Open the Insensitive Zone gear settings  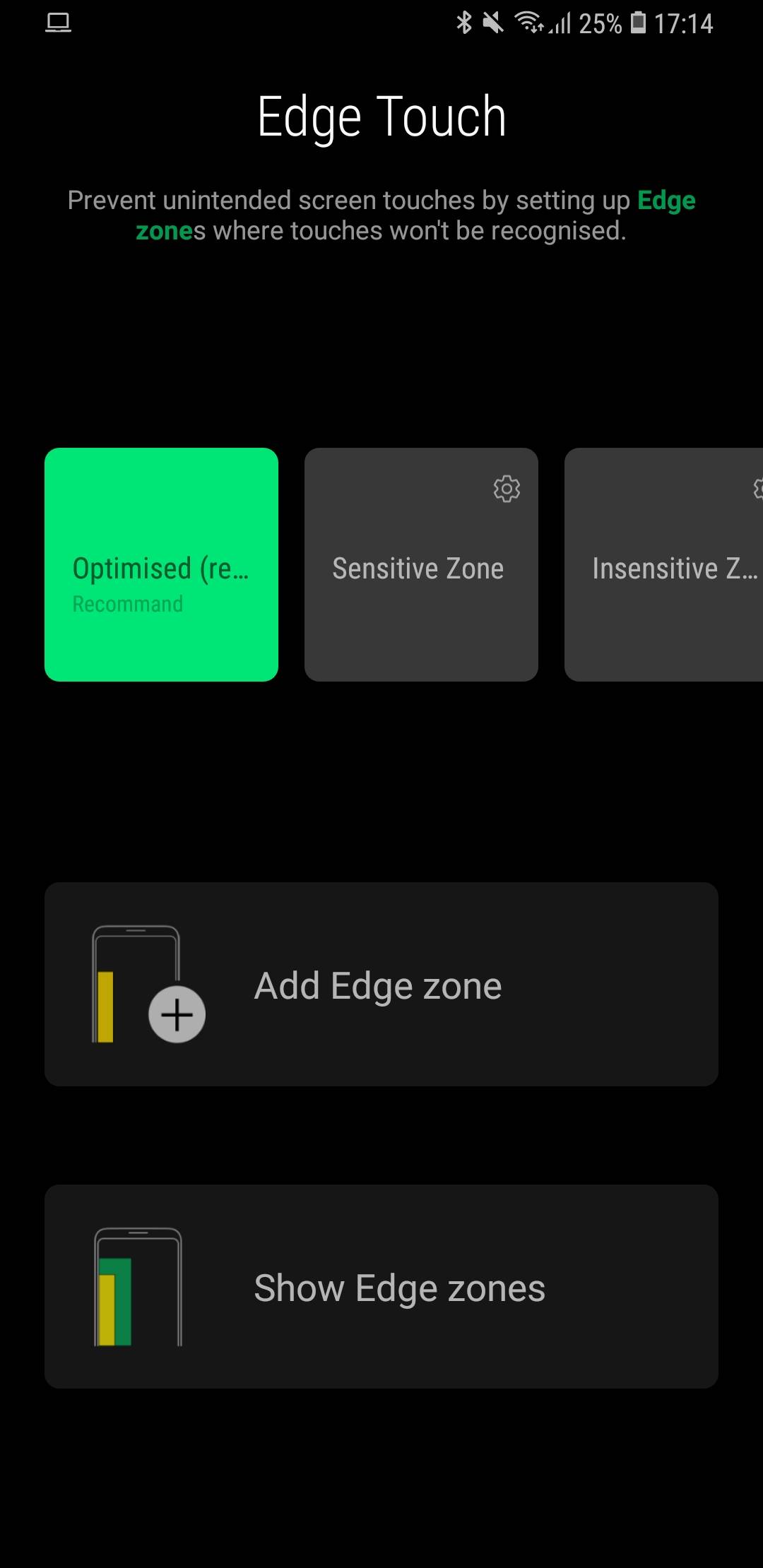pyautogui.click(x=757, y=488)
